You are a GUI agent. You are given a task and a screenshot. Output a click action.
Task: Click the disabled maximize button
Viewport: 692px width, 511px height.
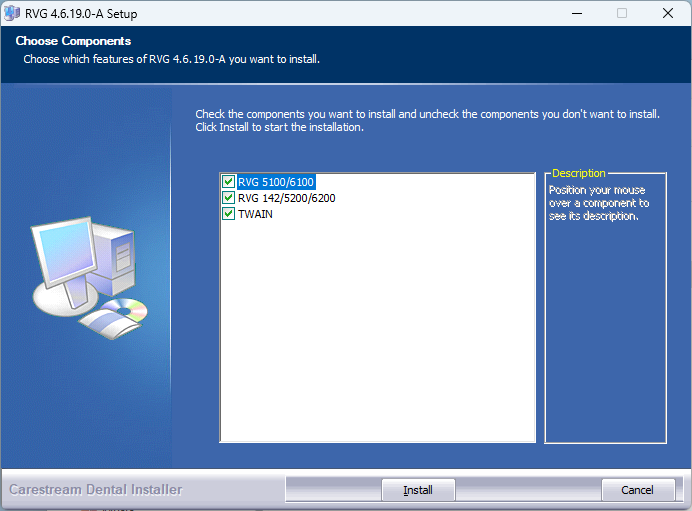tap(622, 14)
